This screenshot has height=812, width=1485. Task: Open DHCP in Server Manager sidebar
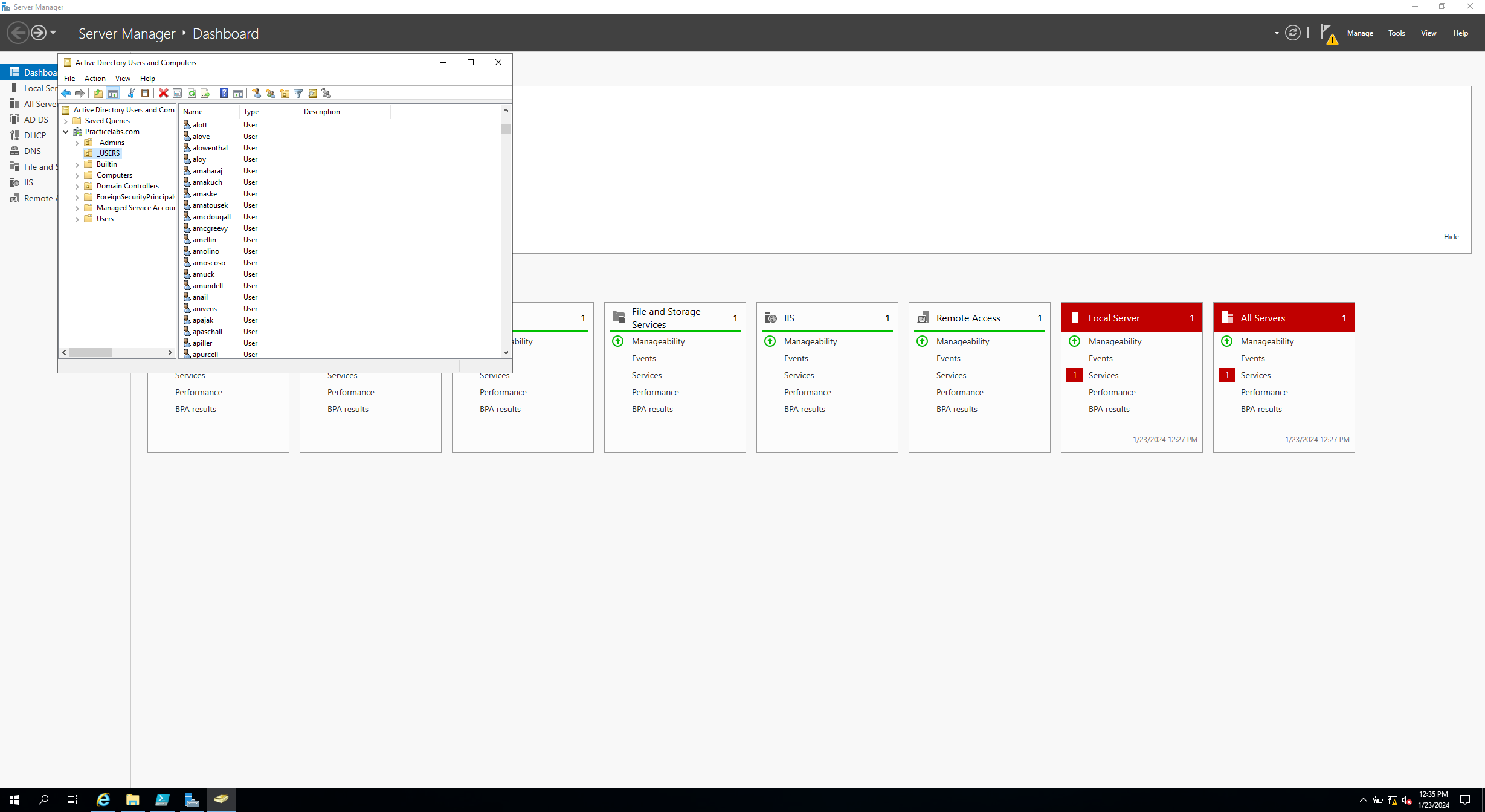tap(28, 135)
